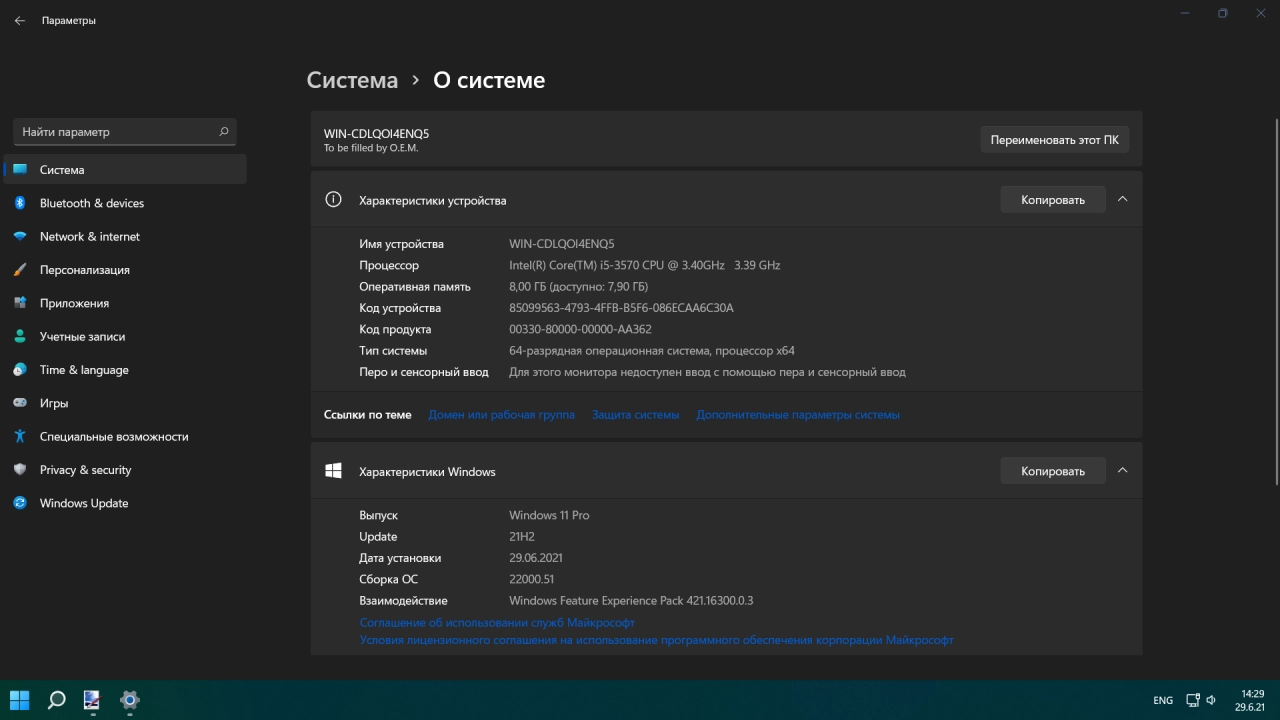Go to Персонализация section
This screenshot has height=720, width=1280.
125,270
